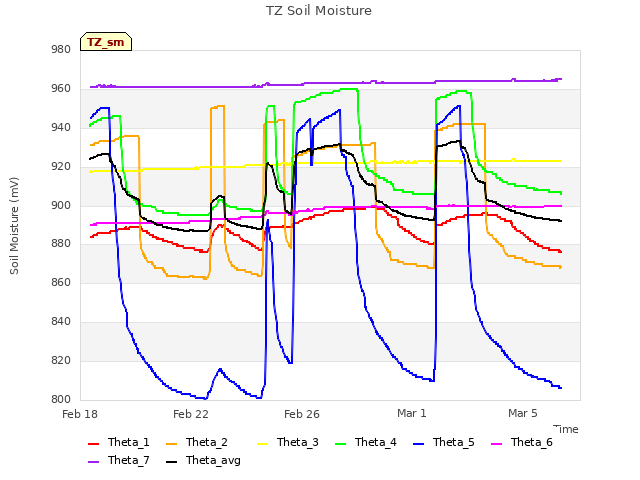This screenshot has width=640, height=480.
Task: Toggle Theta_1 legend entry
Action: tap(119, 442)
